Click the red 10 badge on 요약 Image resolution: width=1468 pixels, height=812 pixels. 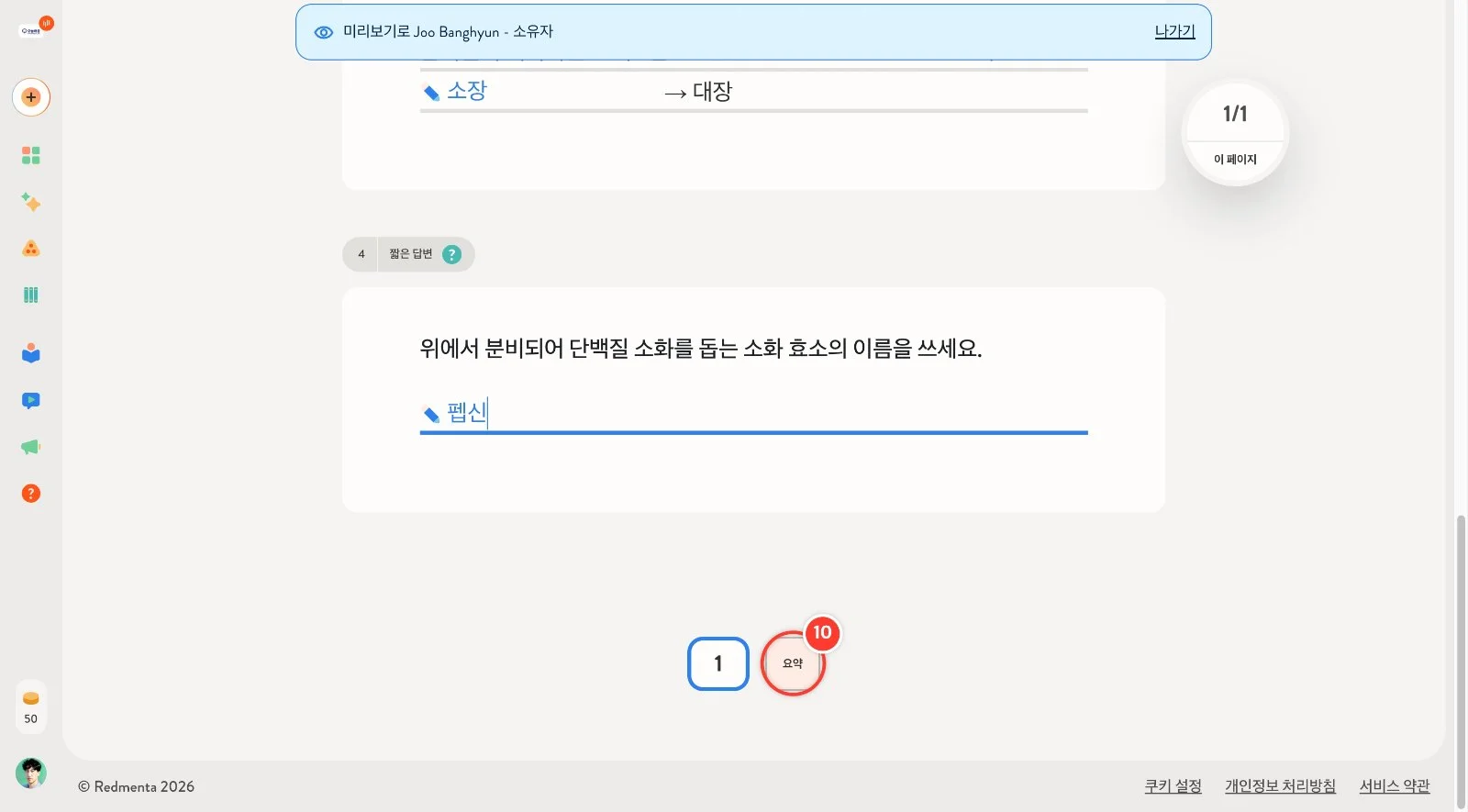coord(822,632)
